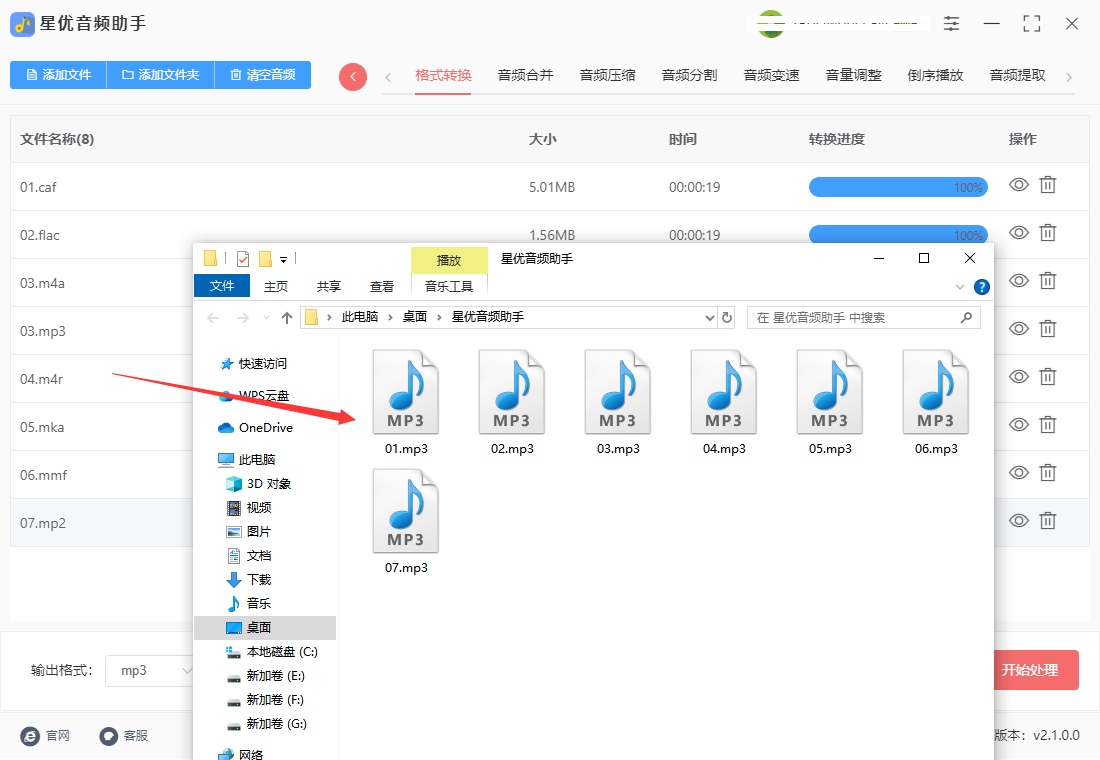1100x760 pixels.
Task: Click the 客服 customer service link
Action: (123, 735)
